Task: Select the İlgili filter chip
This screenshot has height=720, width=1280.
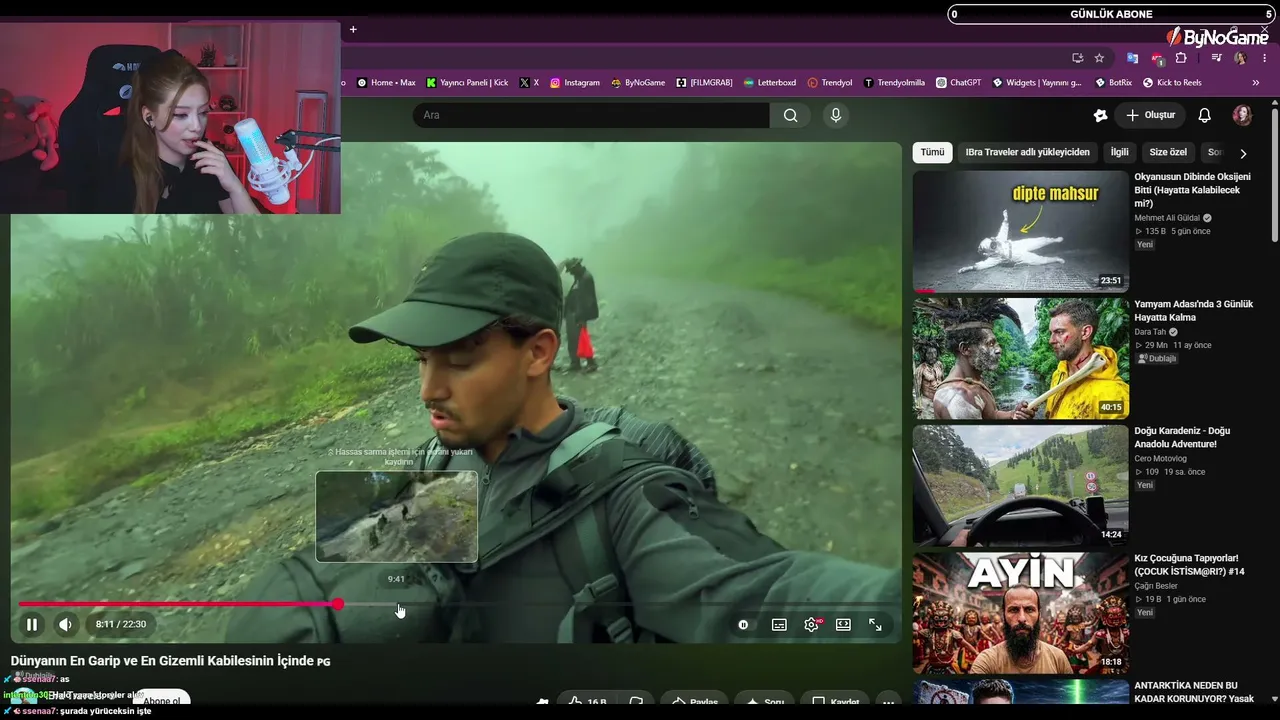Action: tap(1119, 153)
